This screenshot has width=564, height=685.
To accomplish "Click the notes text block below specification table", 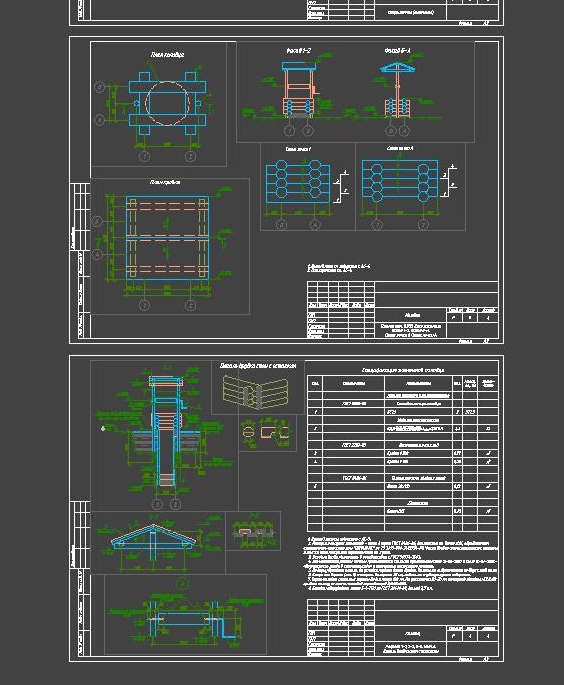I will [x=400, y=564].
